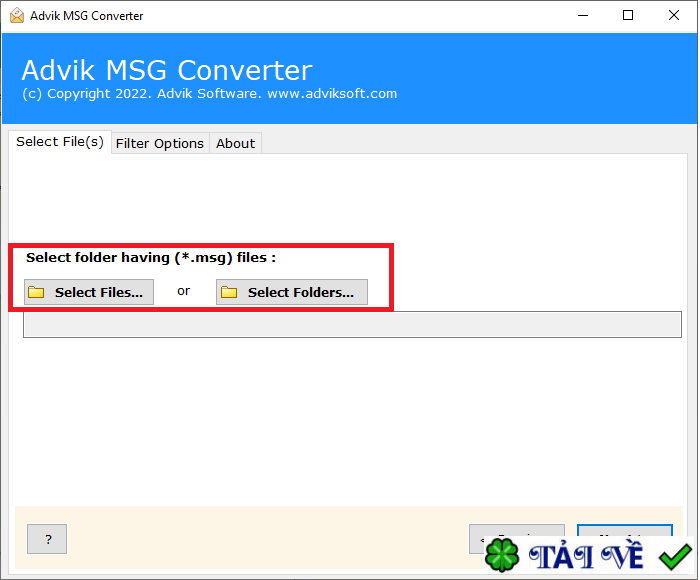This screenshot has height=580, width=700.
Task: Click the empty file path field
Action: tap(352, 325)
